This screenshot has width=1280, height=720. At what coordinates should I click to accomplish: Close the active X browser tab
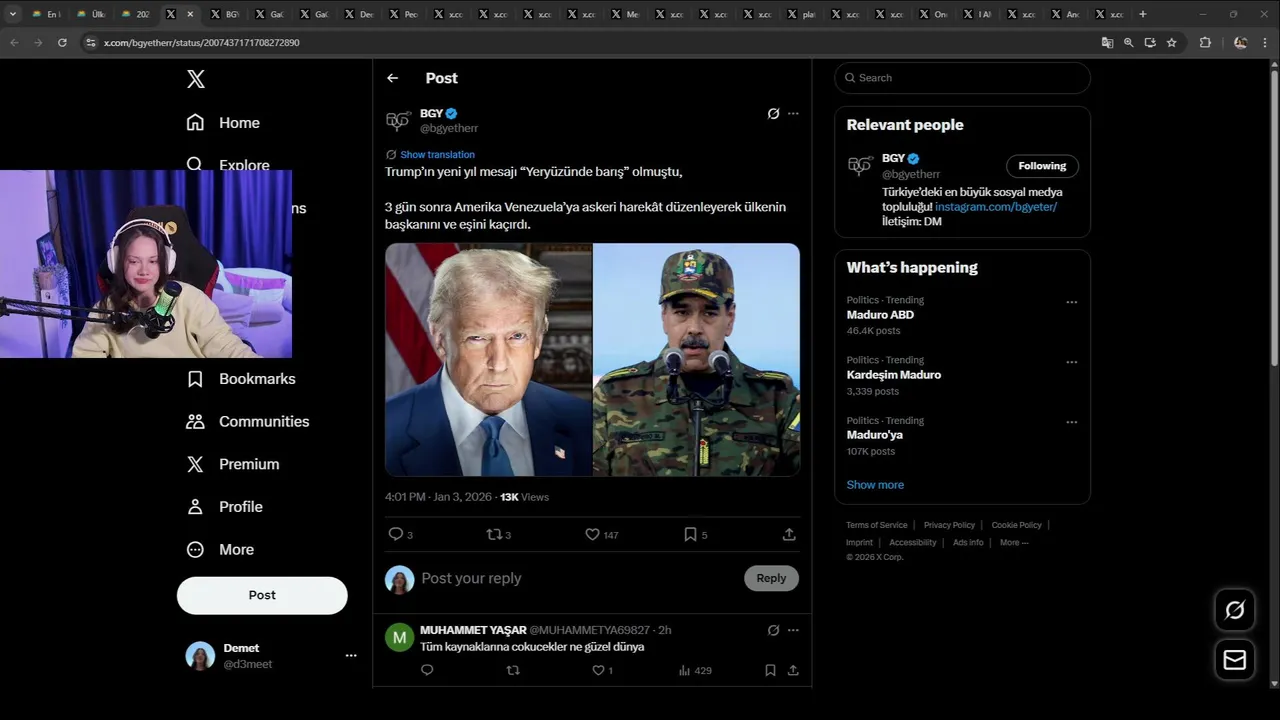[190, 14]
